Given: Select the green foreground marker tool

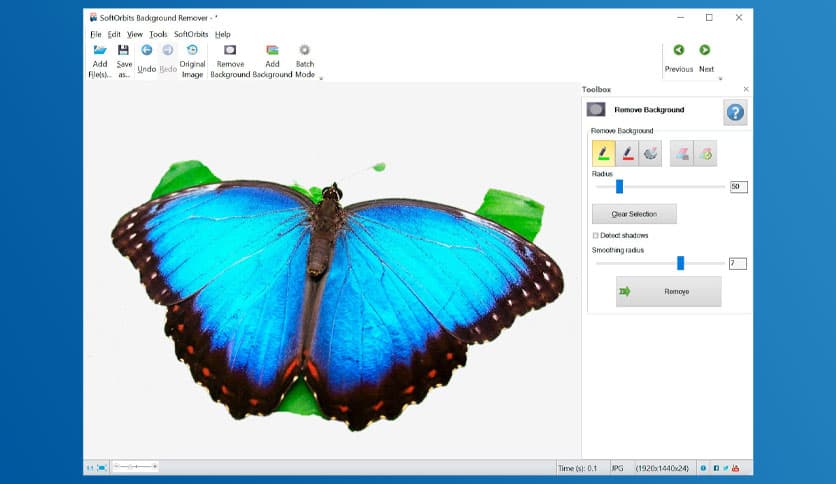Looking at the screenshot, I should (604, 154).
